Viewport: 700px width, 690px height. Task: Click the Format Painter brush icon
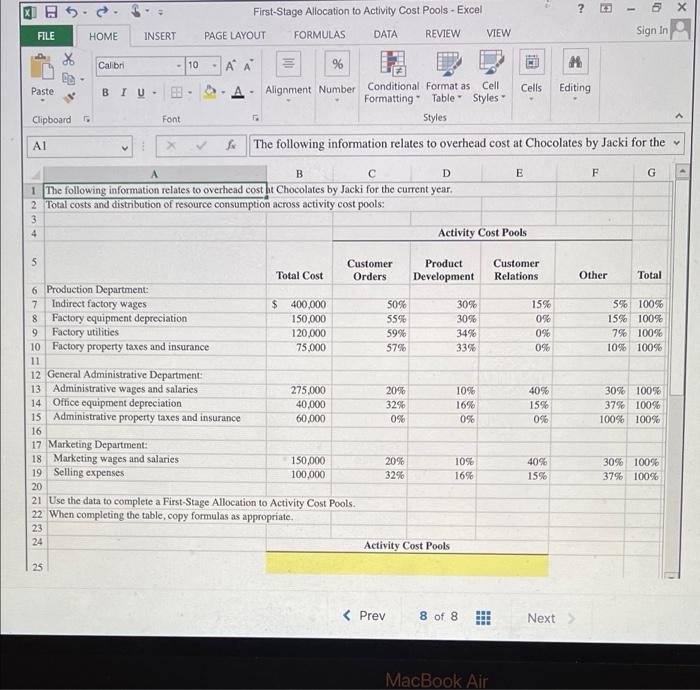pyautogui.click(x=69, y=97)
